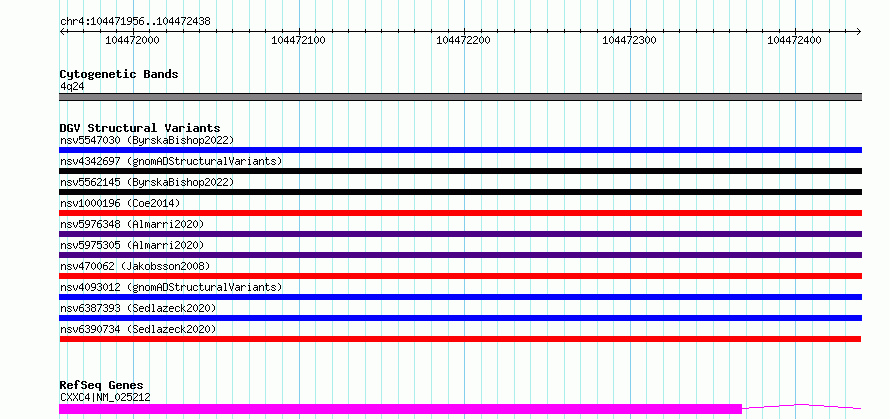
Task: Click the nsv6390734 (Sedlazeck2020) label
Action: point(138,329)
